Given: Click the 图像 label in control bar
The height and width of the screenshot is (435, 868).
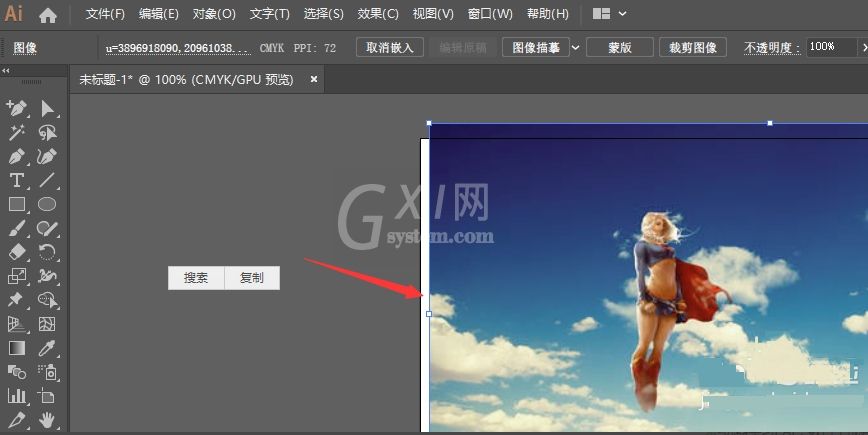Looking at the screenshot, I should pos(25,48).
